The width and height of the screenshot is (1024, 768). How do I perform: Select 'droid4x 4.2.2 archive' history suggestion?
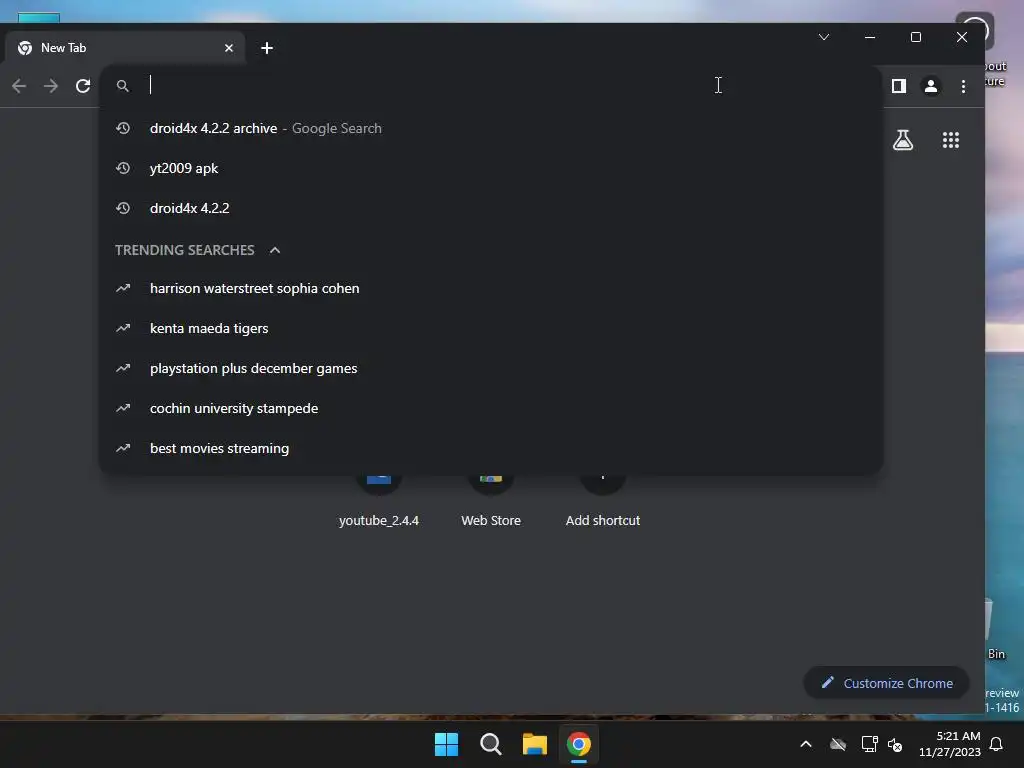point(491,129)
